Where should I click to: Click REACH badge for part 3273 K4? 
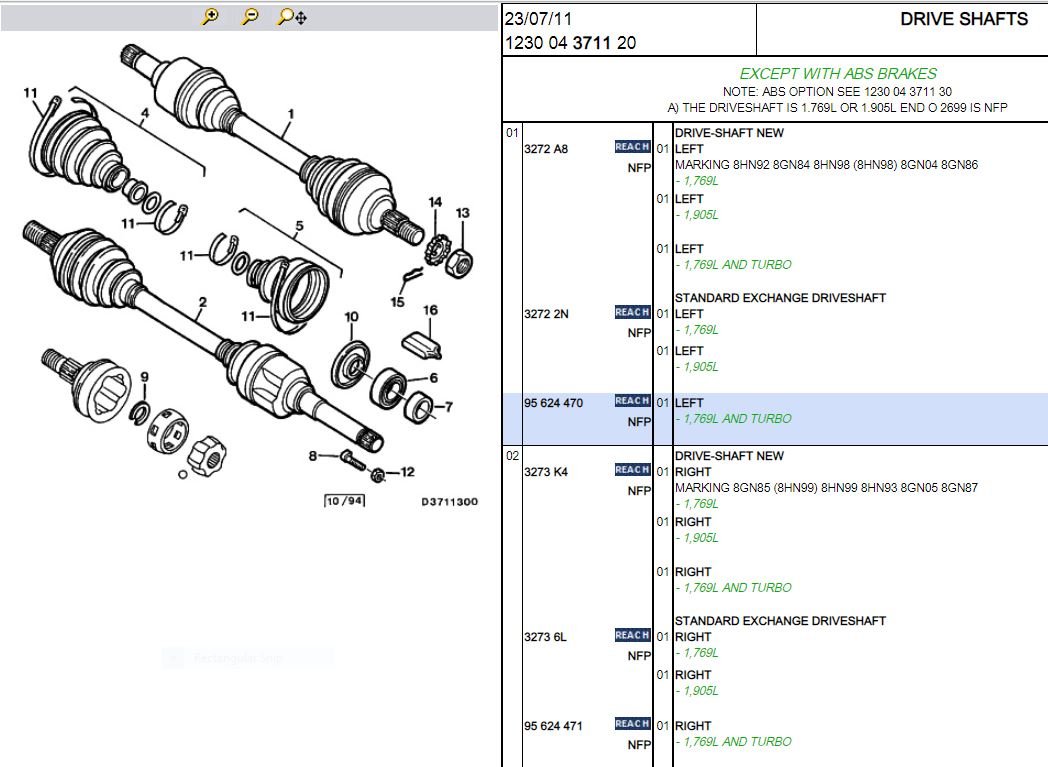(632, 470)
